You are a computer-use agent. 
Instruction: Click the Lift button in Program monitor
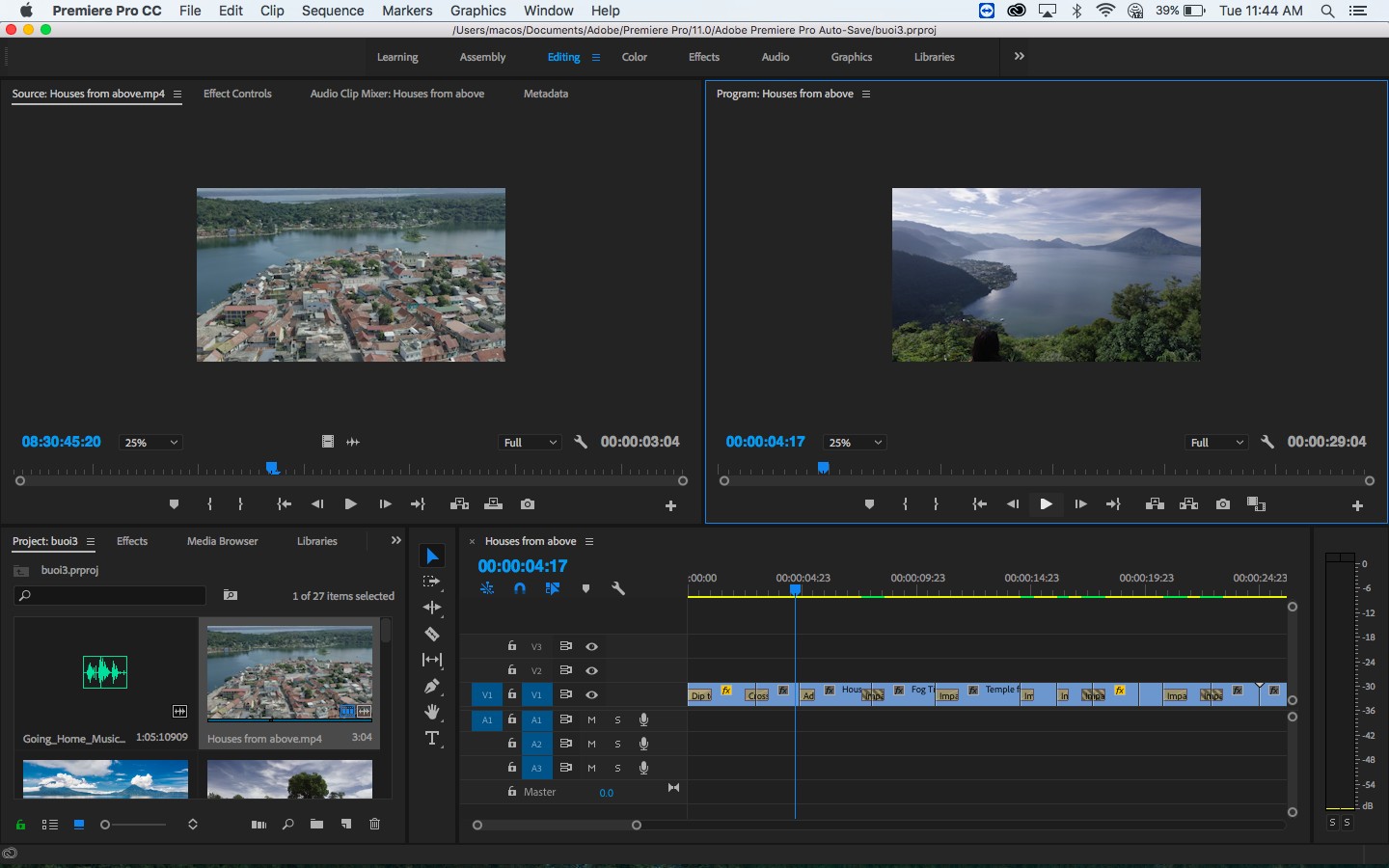[1155, 504]
